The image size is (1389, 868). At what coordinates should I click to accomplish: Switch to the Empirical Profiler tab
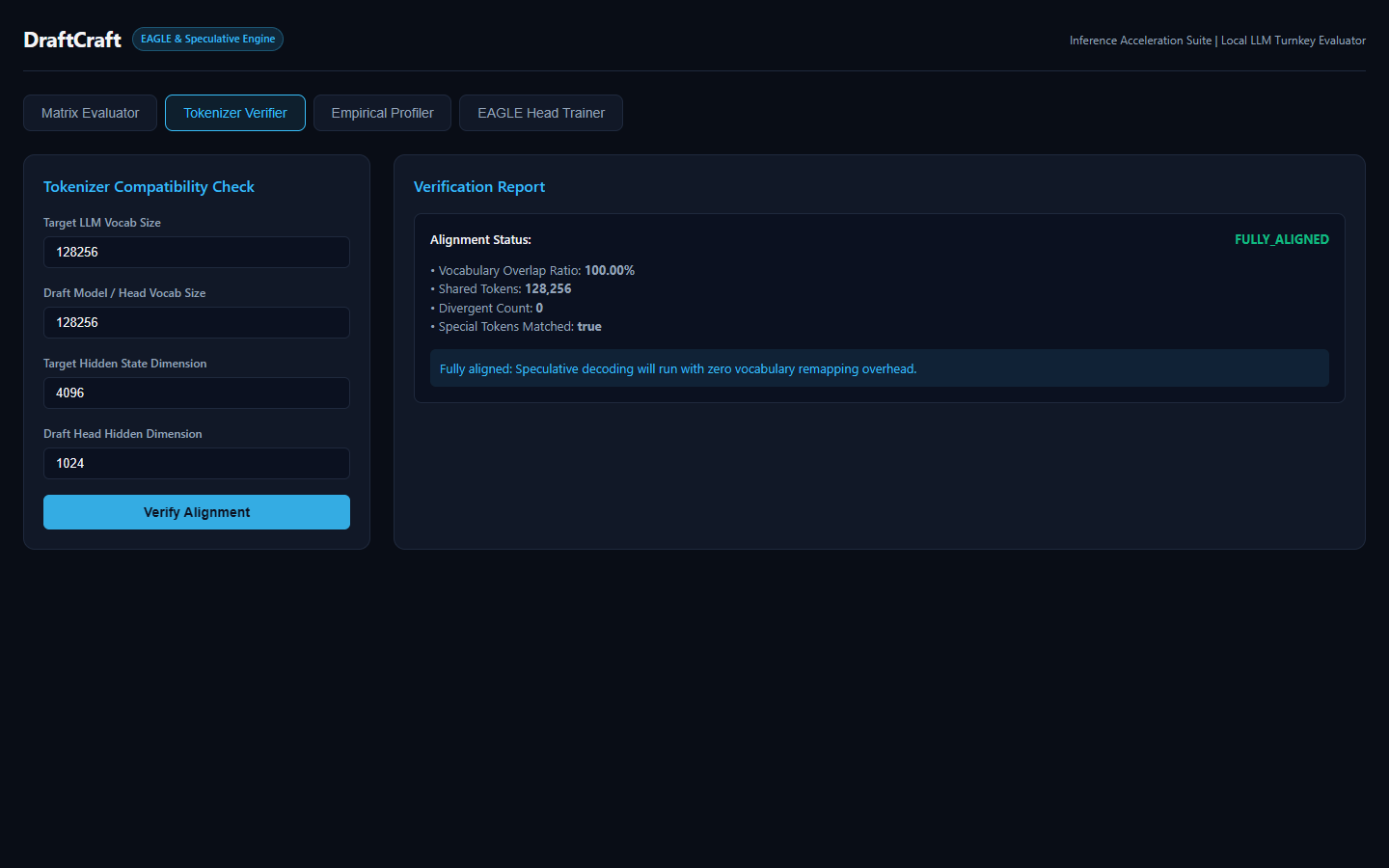pyautogui.click(x=382, y=113)
